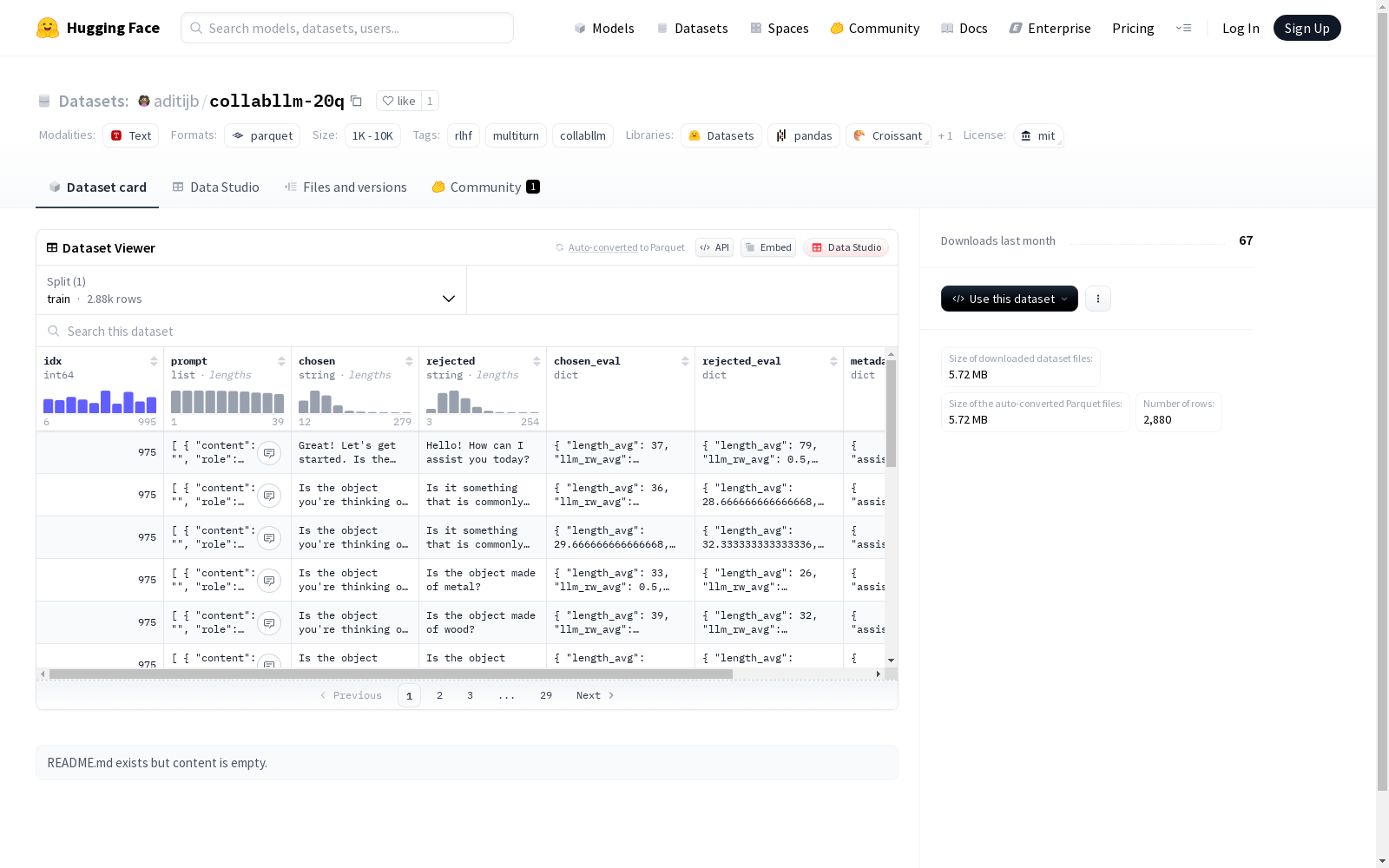This screenshot has height=868, width=1389.
Task: Go to the Next page of rows
Action: coord(596,695)
